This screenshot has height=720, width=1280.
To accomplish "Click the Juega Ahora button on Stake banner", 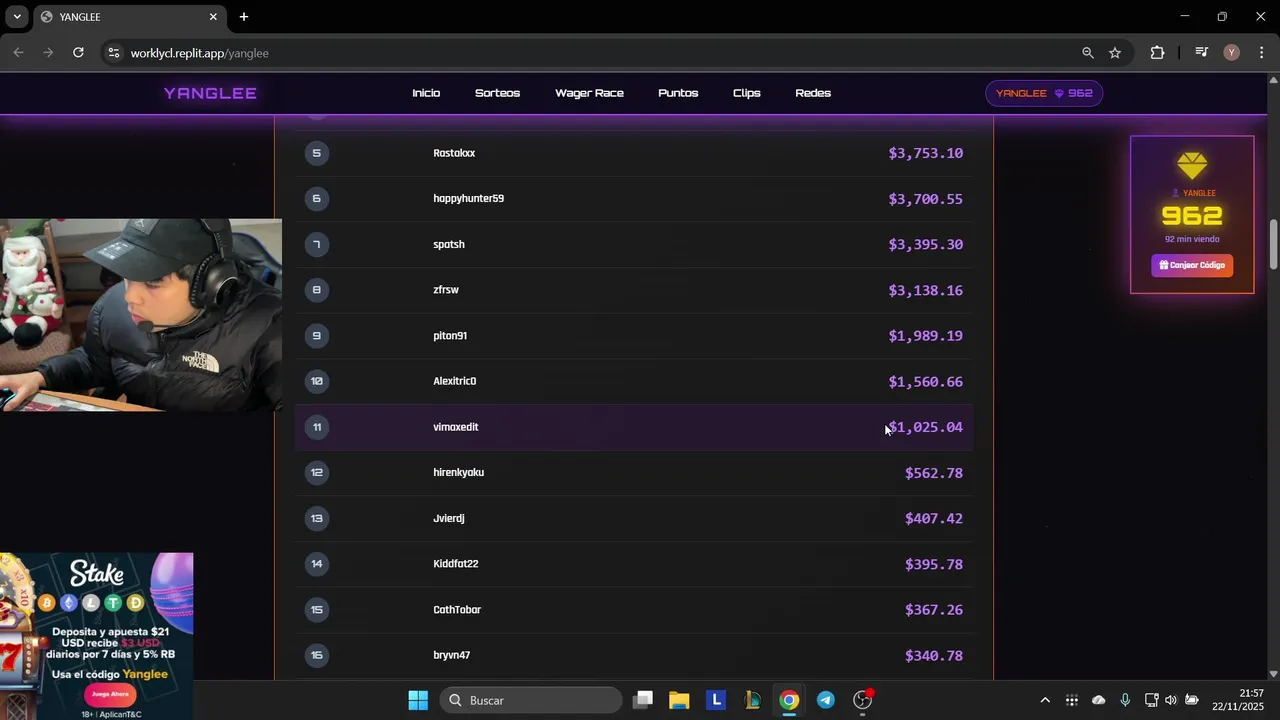I will (111, 693).
